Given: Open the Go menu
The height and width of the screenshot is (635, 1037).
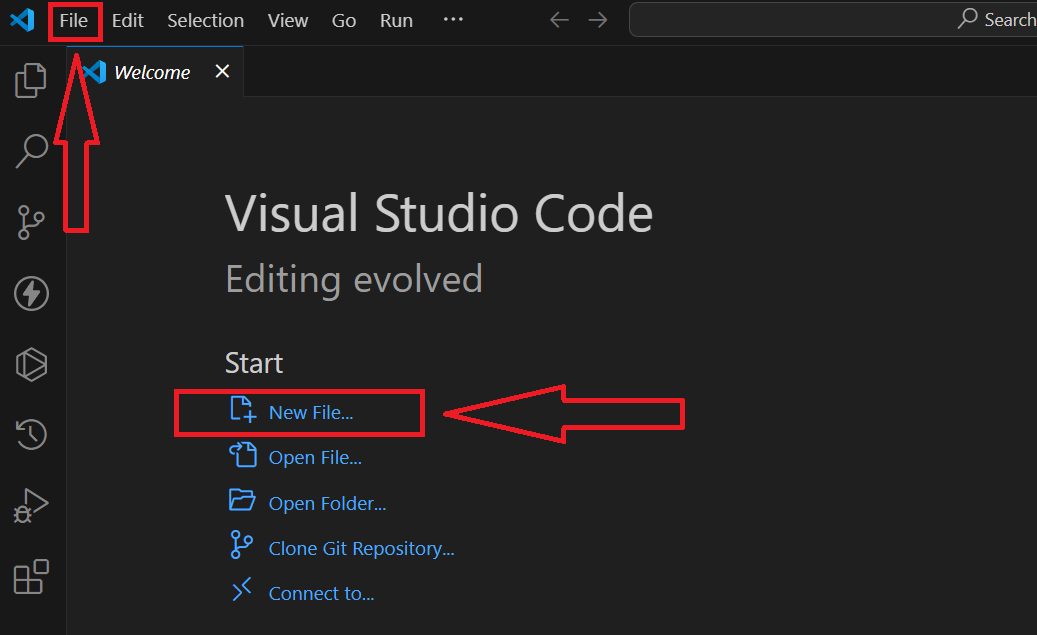Looking at the screenshot, I should click(344, 21).
